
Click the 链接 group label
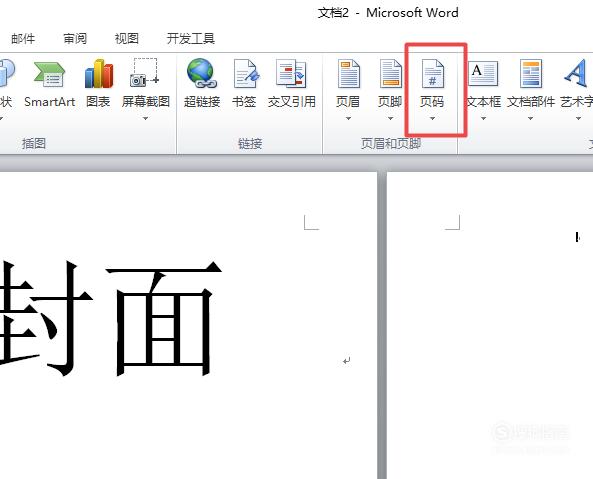click(x=250, y=144)
